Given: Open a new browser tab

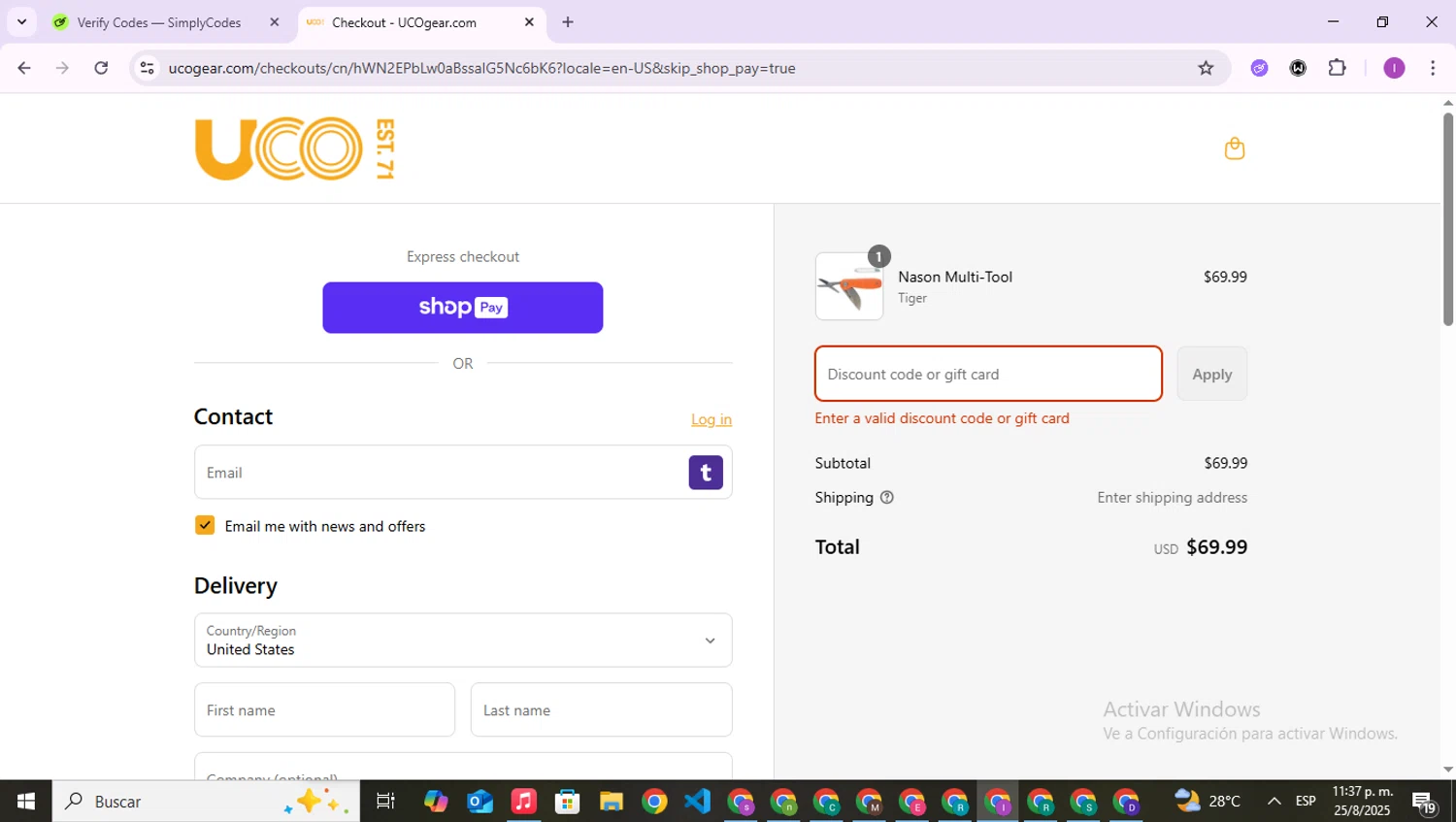Looking at the screenshot, I should pyautogui.click(x=568, y=22).
